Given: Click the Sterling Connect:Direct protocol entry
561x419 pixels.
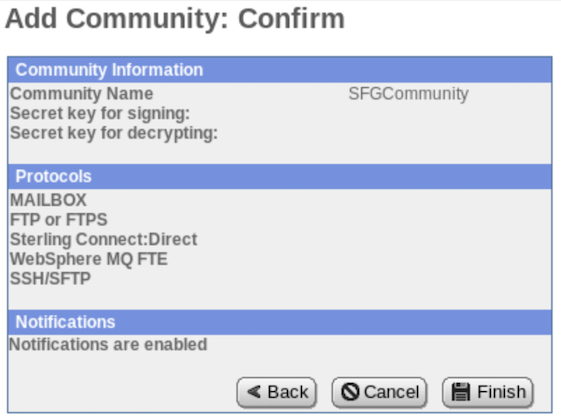Looking at the screenshot, I should (104, 239).
